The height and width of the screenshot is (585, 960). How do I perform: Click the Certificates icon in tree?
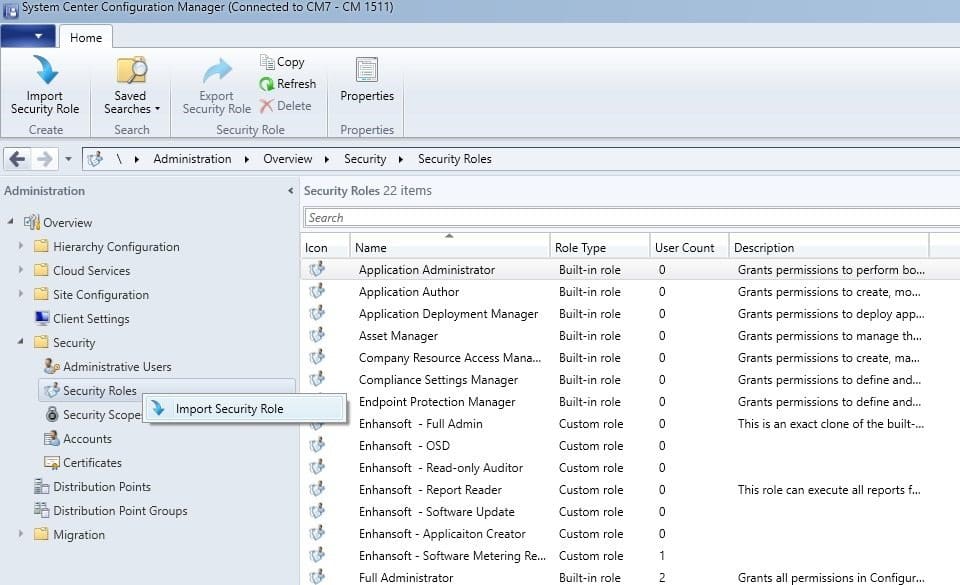51,462
